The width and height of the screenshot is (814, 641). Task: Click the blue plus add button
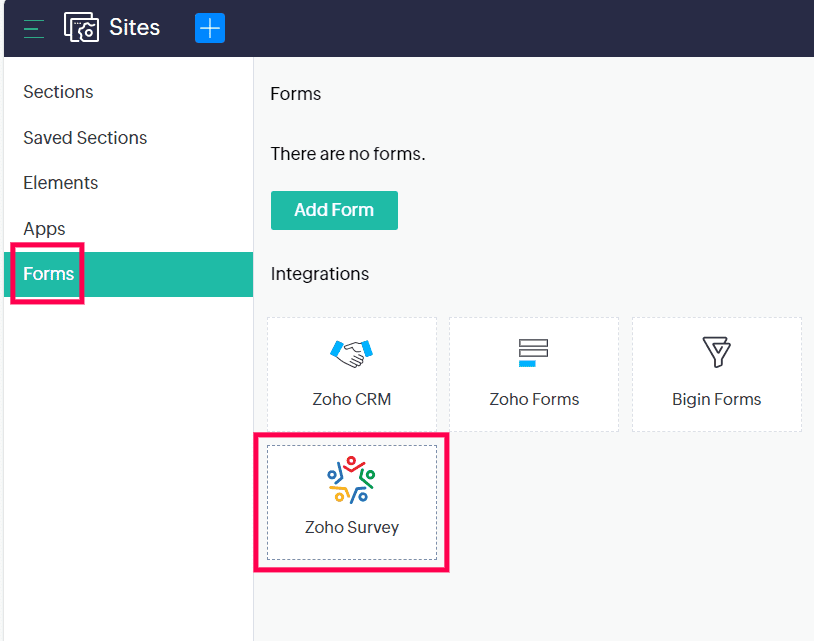[210, 28]
